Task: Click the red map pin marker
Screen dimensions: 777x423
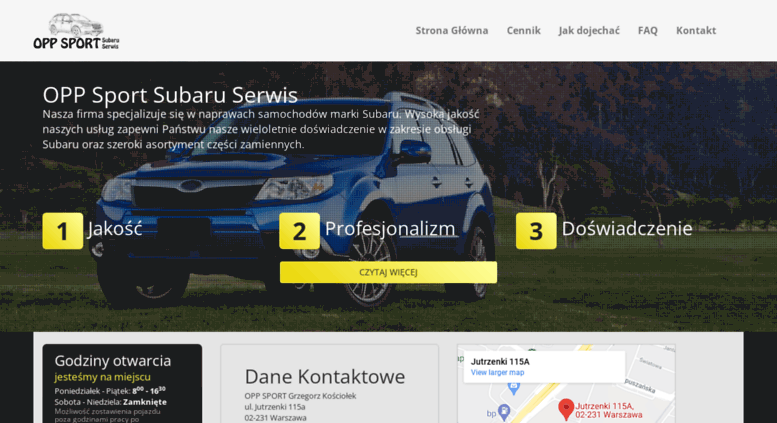Action: coord(566,409)
